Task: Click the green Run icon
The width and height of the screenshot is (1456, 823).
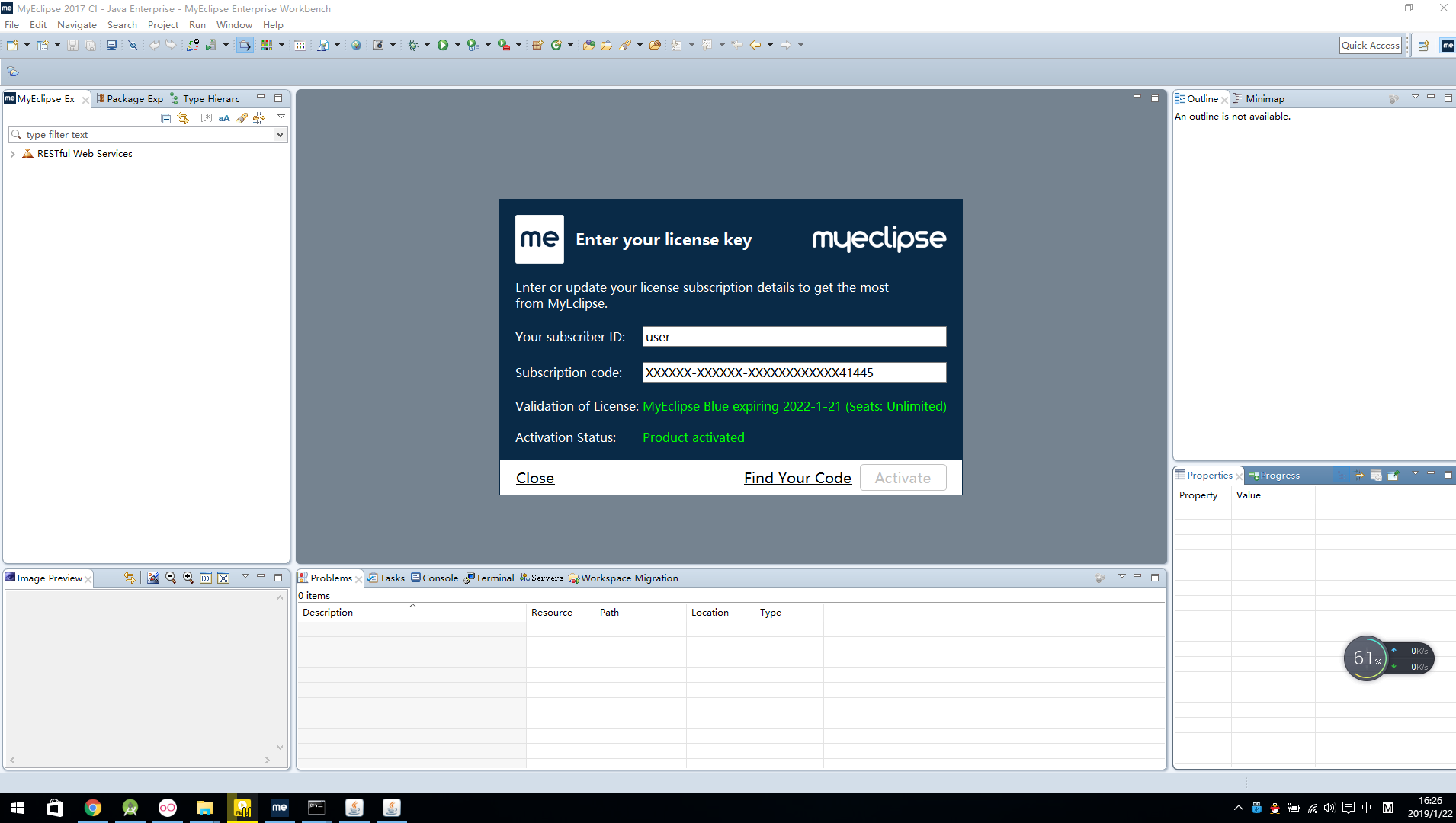Action: [443, 45]
